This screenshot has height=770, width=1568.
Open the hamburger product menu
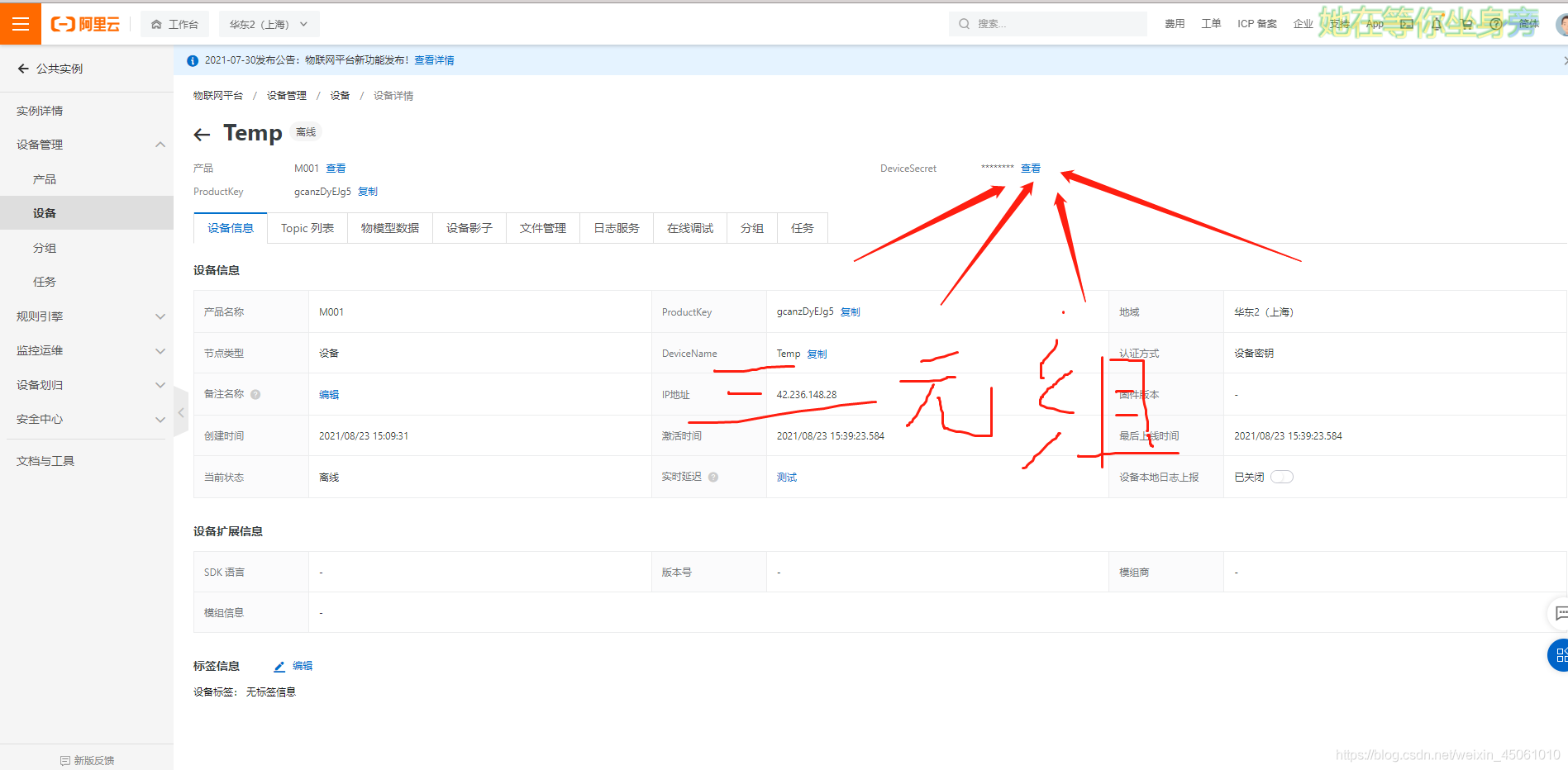coord(20,23)
